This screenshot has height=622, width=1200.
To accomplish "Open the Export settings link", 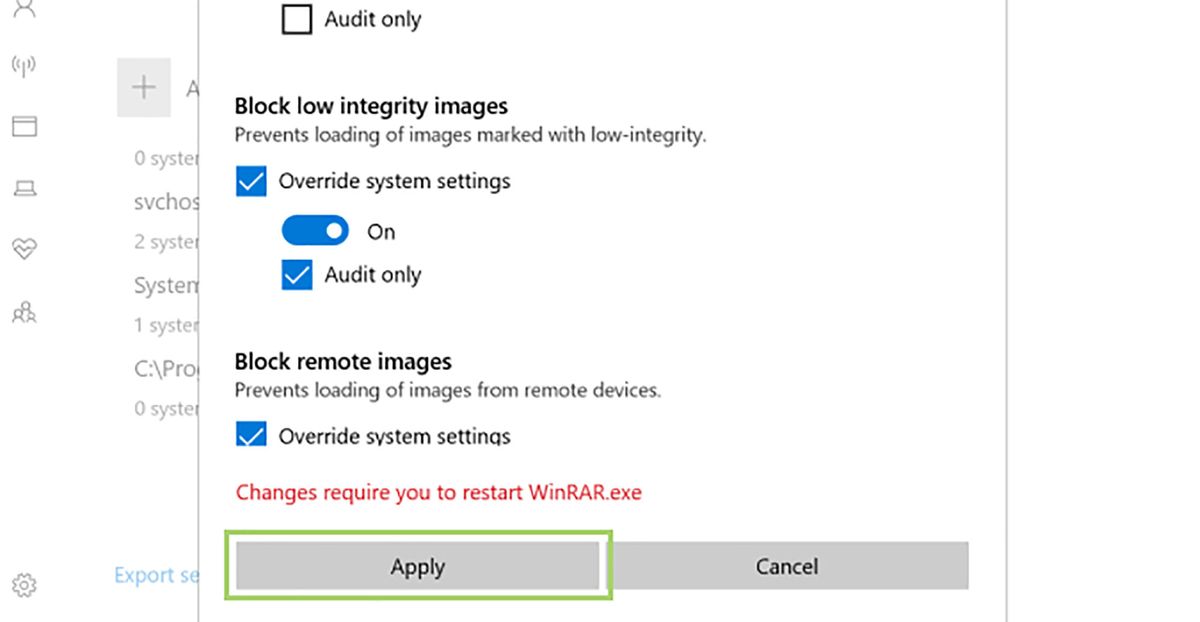I will (x=155, y=575).
